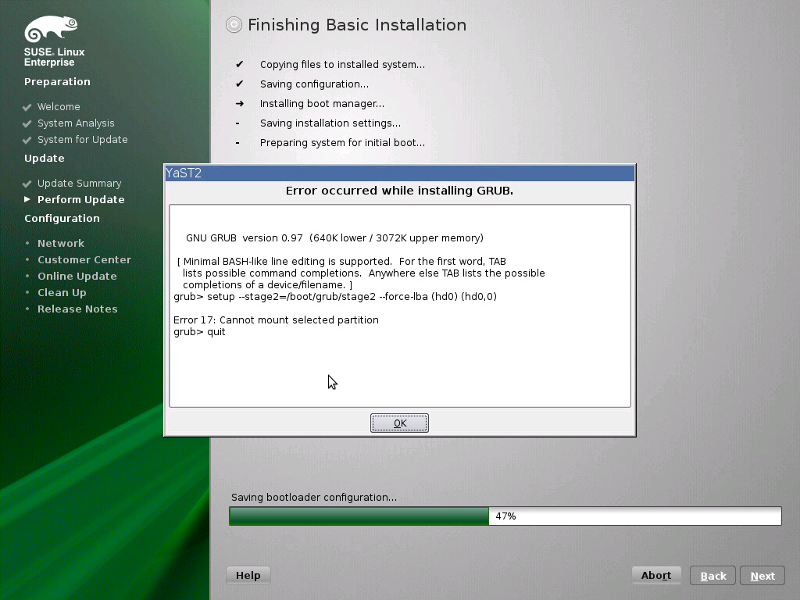Click the SUSE chameleon logo
Image resolution: width=800 pixels, height=600 pixels.
tap(48, 27)
